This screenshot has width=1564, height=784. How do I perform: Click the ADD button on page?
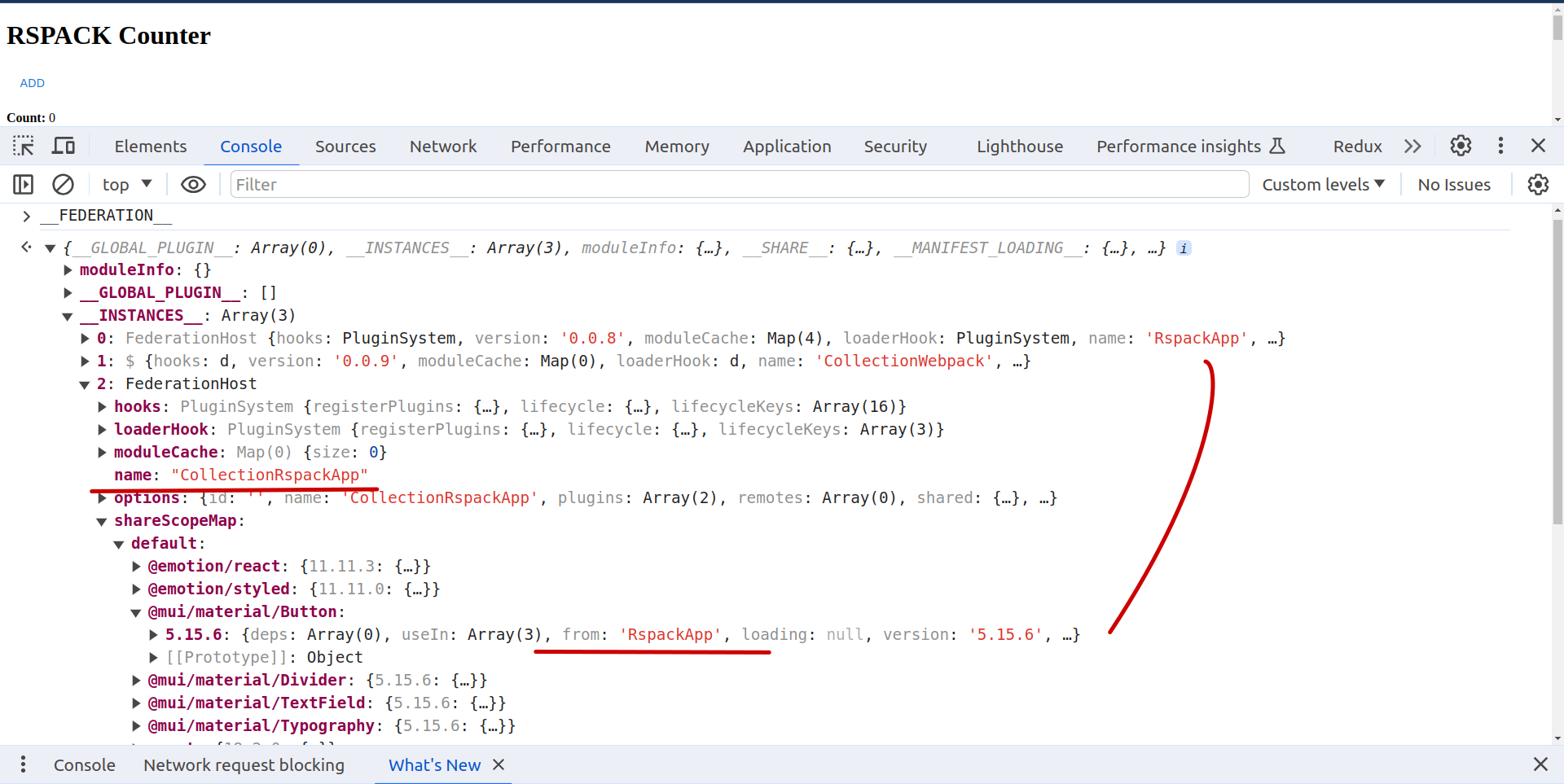click(33, 83)
